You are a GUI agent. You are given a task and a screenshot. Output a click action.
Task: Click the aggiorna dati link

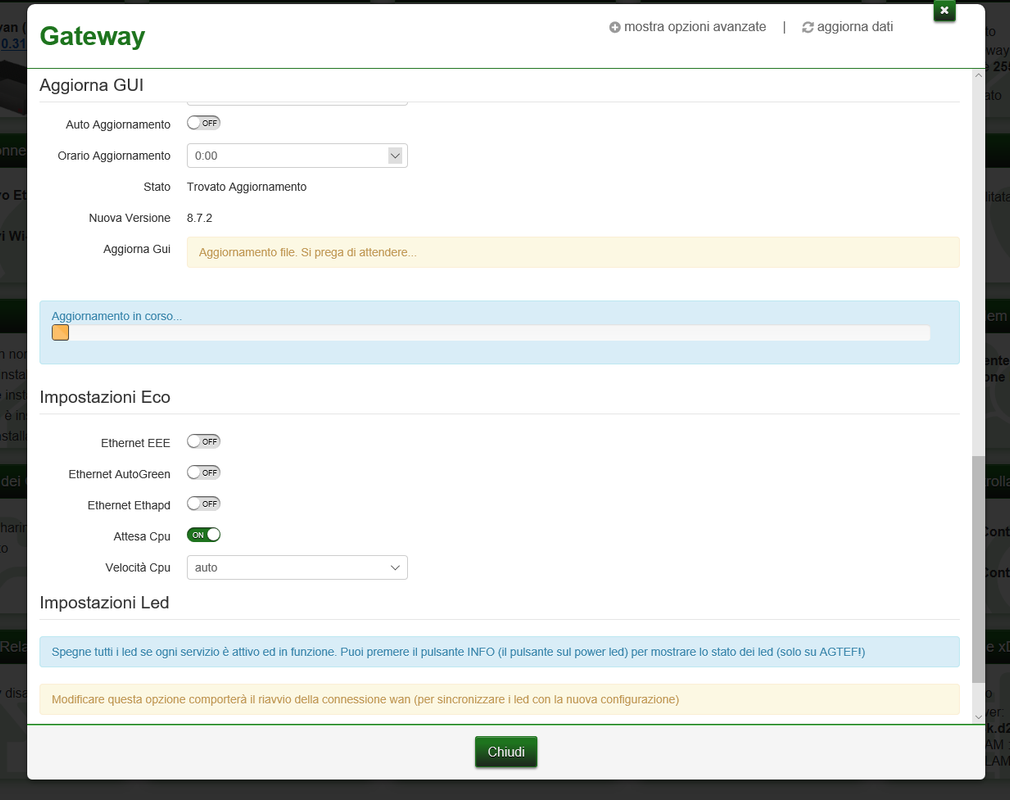848,27
